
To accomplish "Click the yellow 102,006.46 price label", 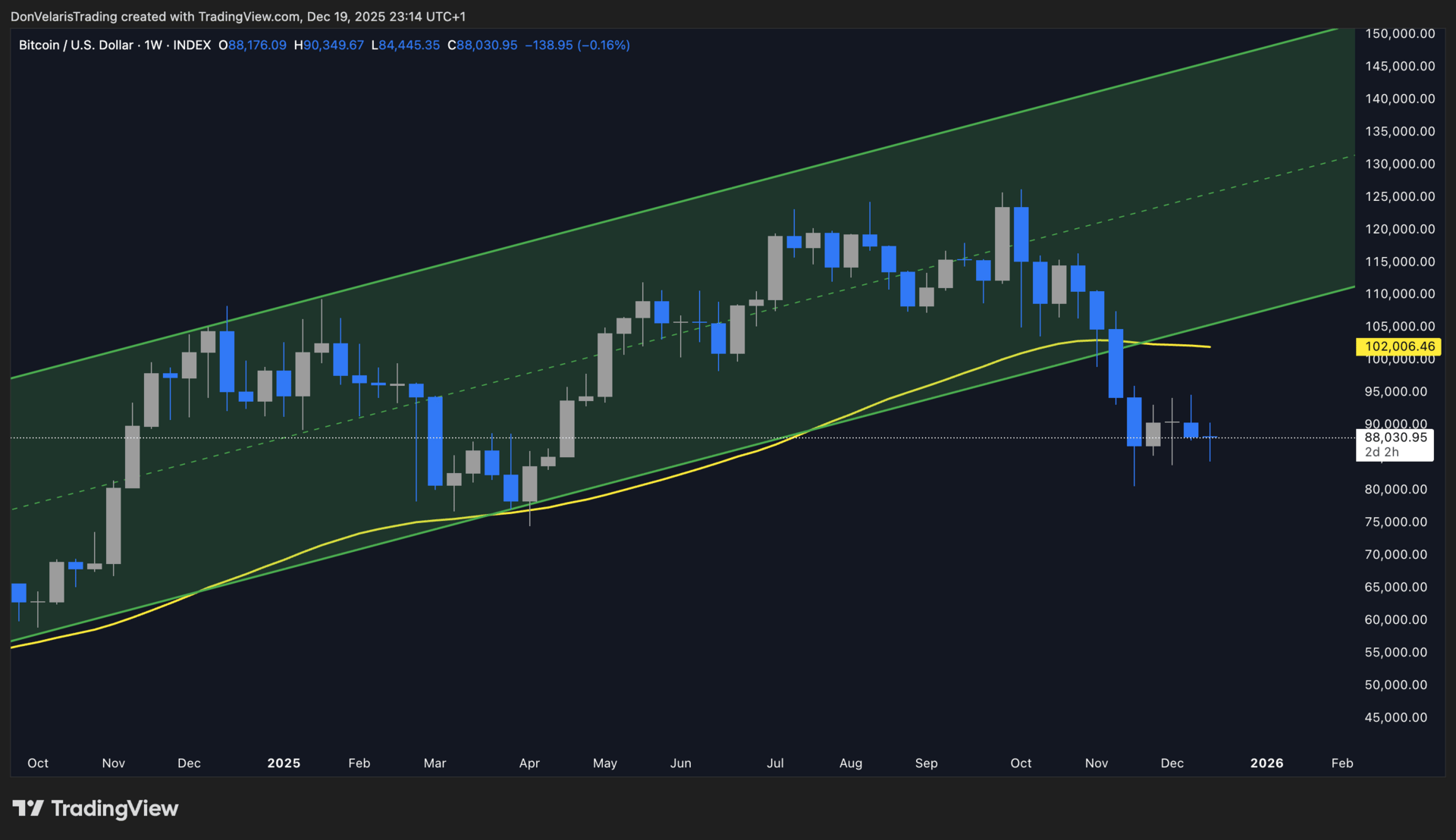I will tap(1399, 346).
